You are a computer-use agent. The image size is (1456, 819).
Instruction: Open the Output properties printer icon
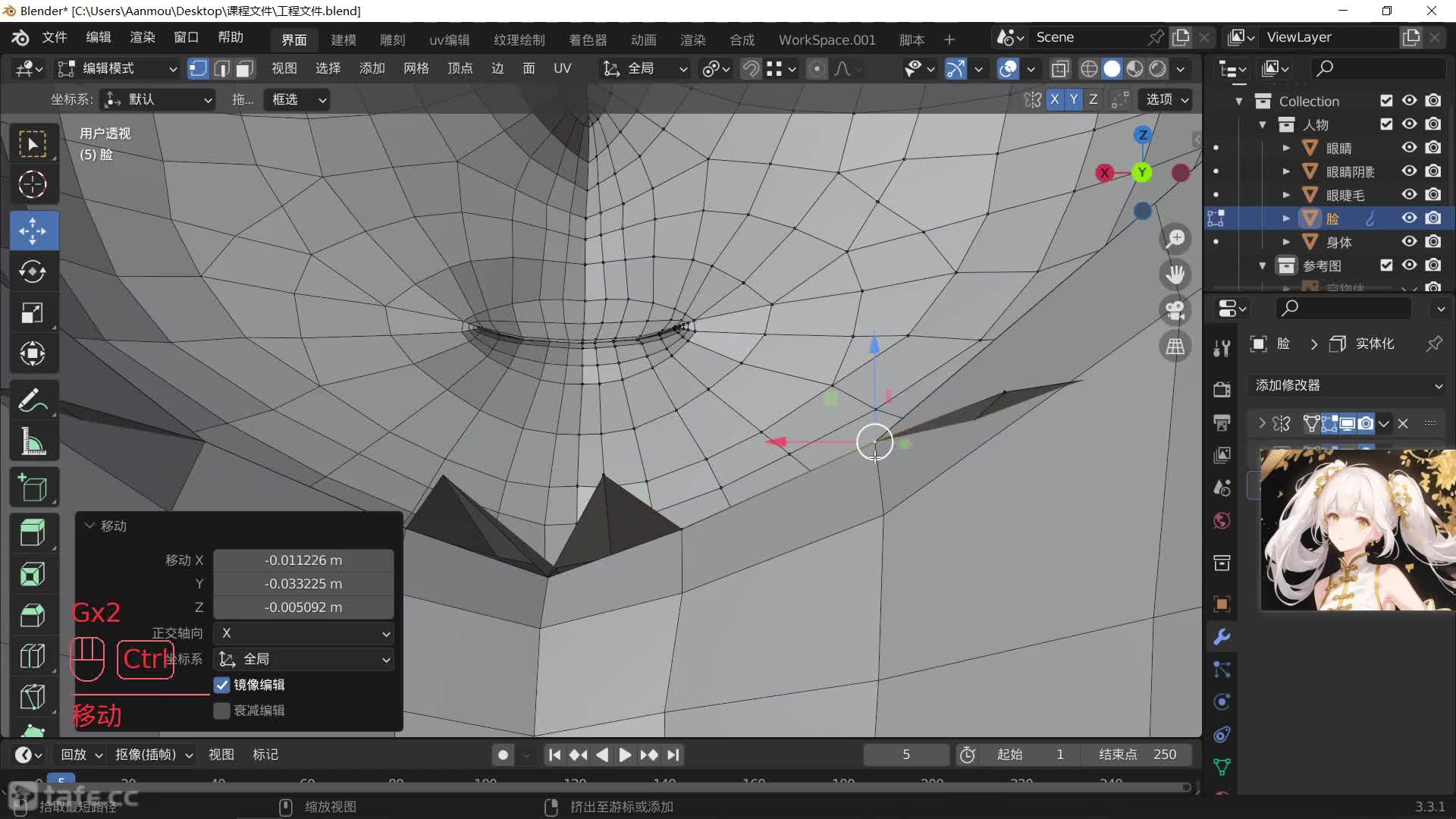(1222, 422)
